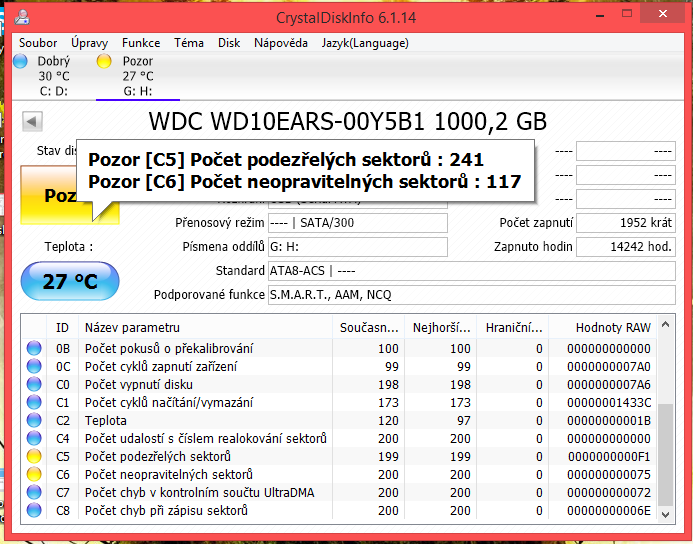Screen dimensions: 693x544
Task: Click the Název parametru column header
Action: 205,327
